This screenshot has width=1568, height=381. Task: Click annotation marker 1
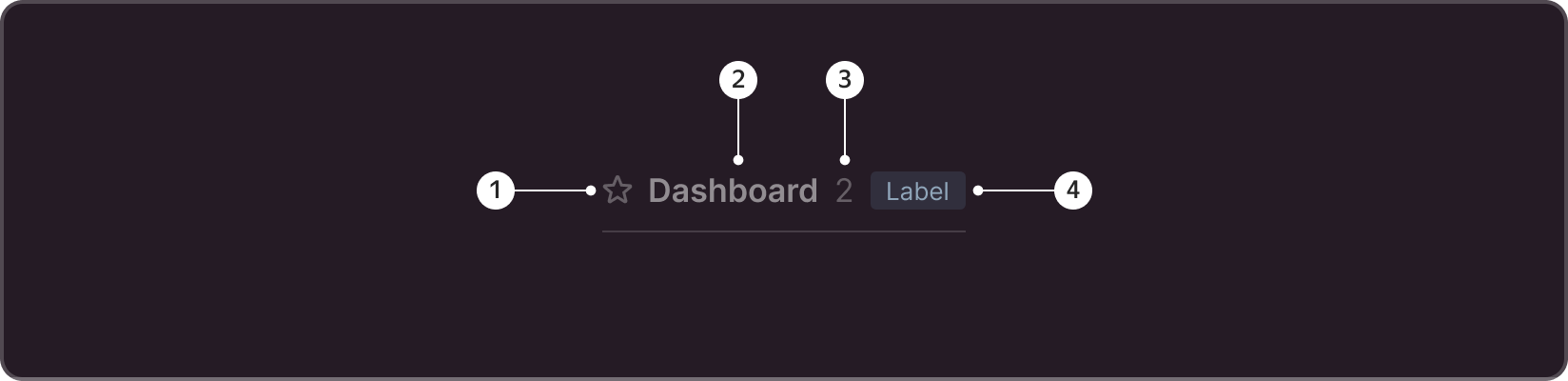click(x=495, y=190)
